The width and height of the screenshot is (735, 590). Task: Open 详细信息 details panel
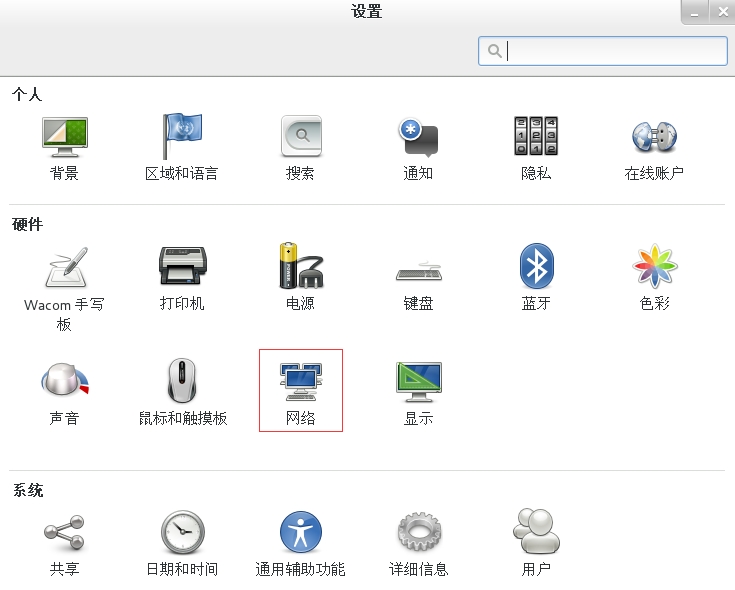click(x=419, y=545)
